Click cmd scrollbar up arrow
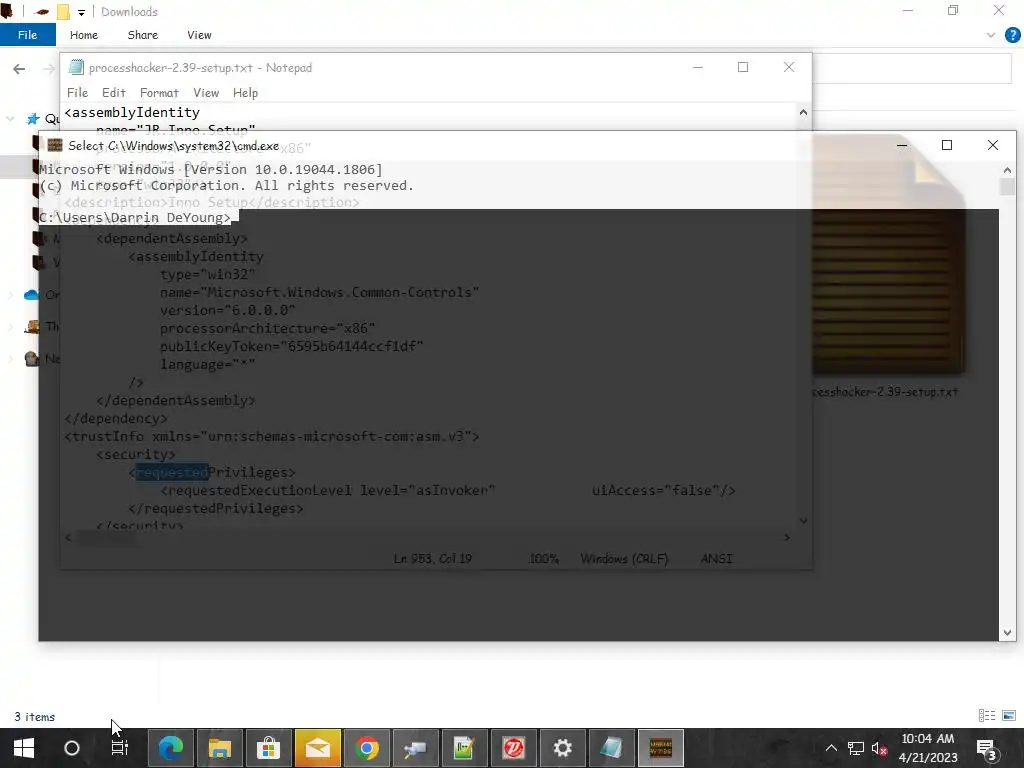1024x768 pixels. click(1007, 170)
